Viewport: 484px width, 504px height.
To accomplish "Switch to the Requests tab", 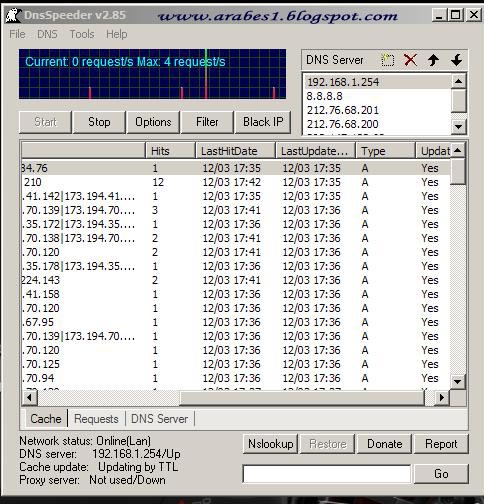I will [96, 419].
